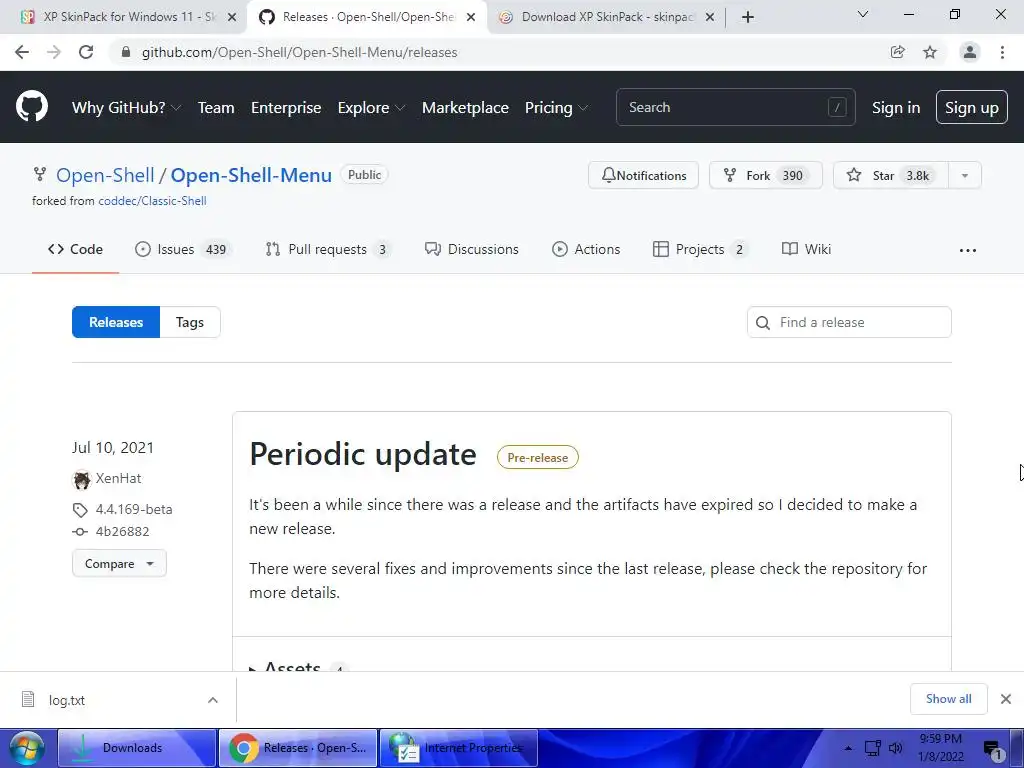
Task: Open the Explore dropdown menu
Action: point(371,108)
